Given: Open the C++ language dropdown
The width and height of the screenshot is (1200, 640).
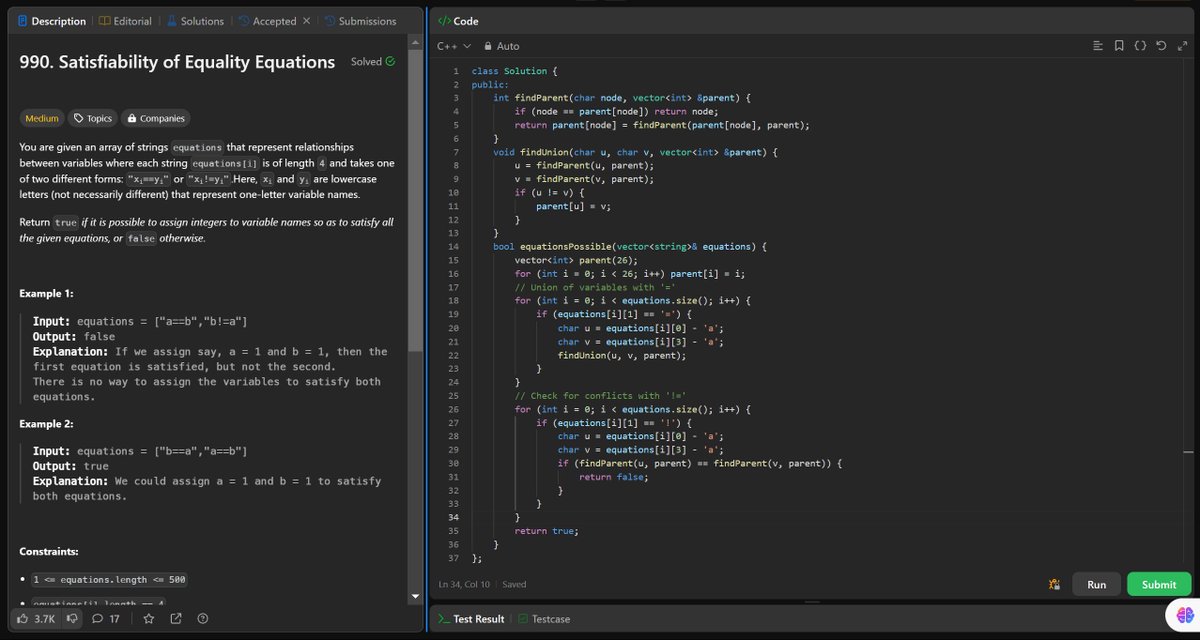Looking at the screenshot, I should [454, 46].
